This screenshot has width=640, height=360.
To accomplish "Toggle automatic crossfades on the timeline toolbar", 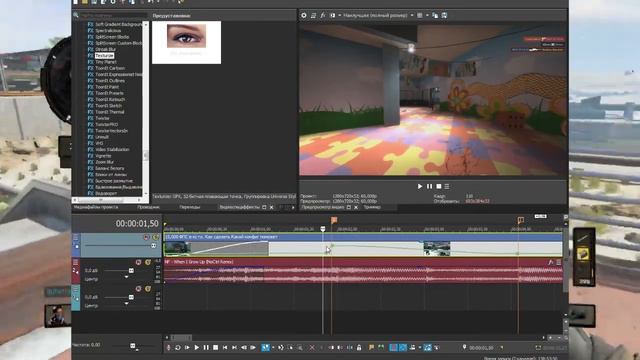I will (403, 347).
